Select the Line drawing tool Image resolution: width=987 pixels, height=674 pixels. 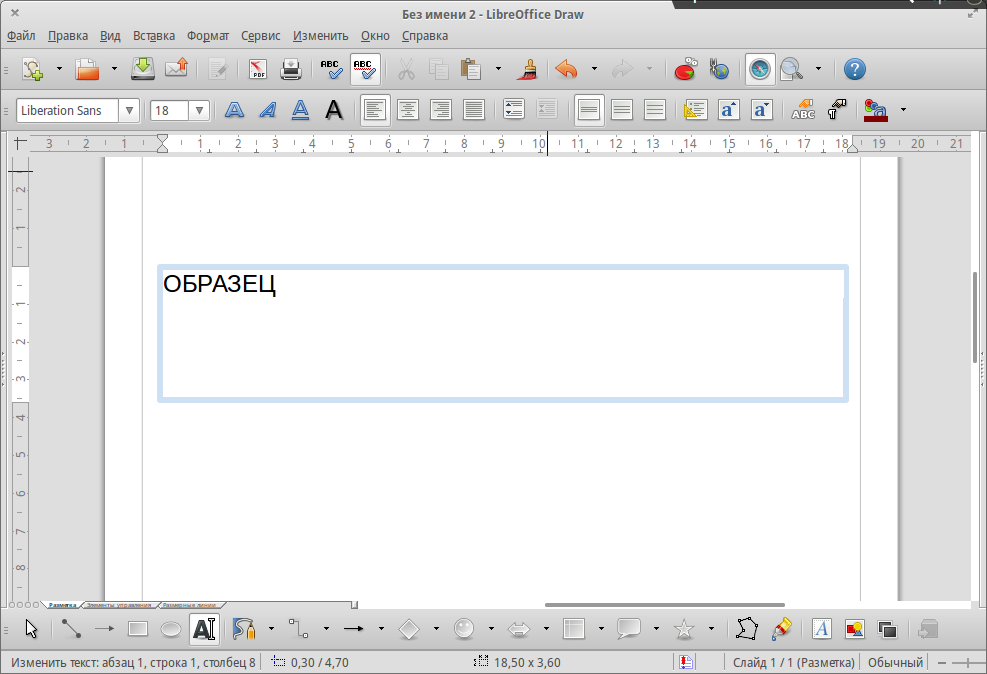tap(71, 629)
